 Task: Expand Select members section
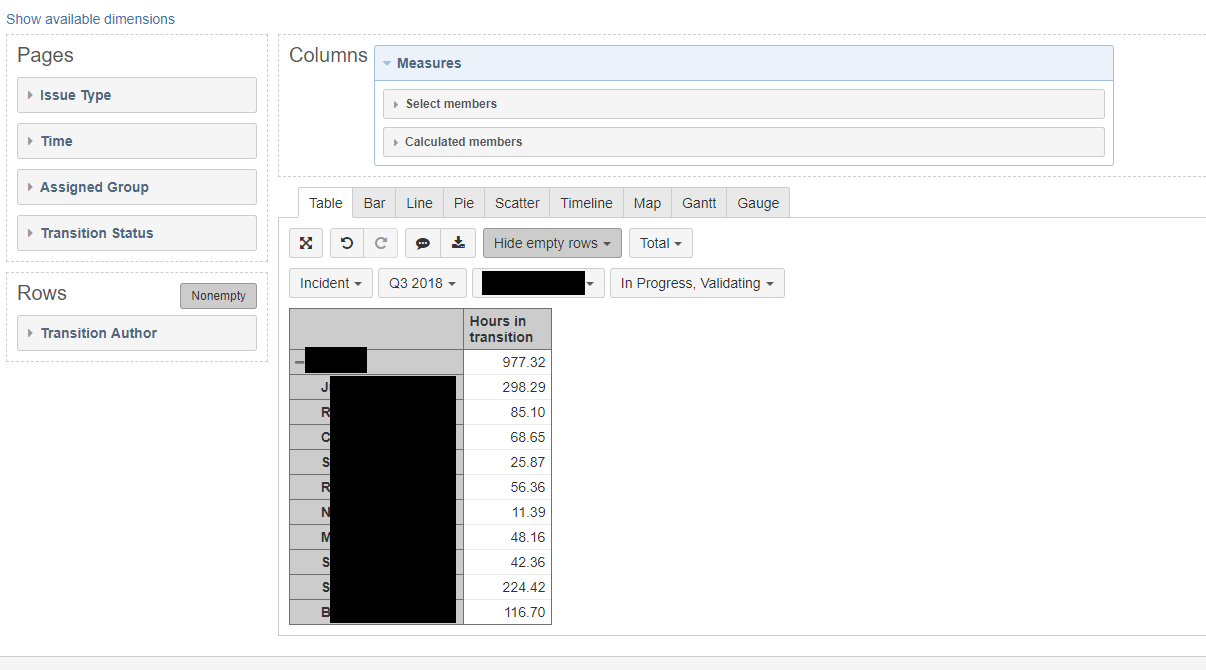pos(744,104)
